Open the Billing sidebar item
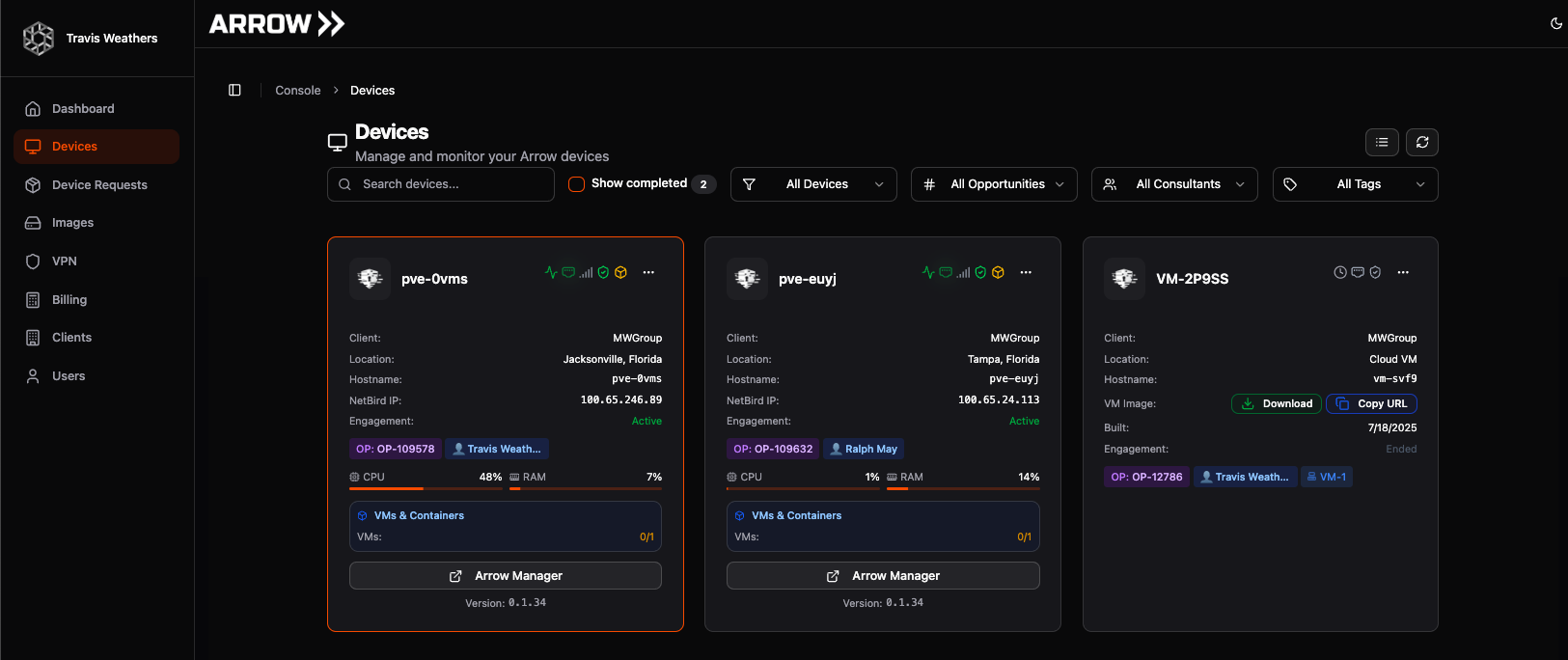Image resolution: width=1568 pixels, height=660 pixels. point(69,300)
